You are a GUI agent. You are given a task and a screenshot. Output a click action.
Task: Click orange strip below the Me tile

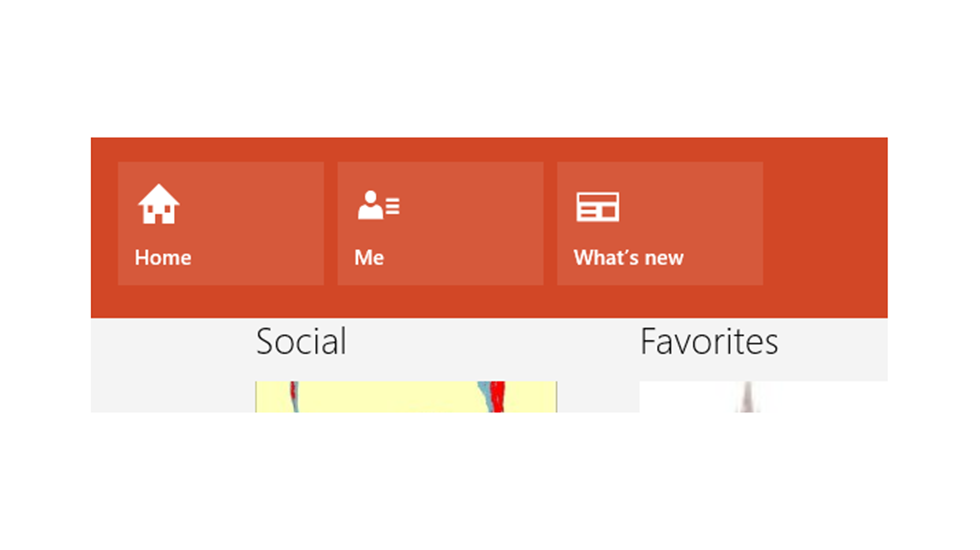[x=440, y=301]
